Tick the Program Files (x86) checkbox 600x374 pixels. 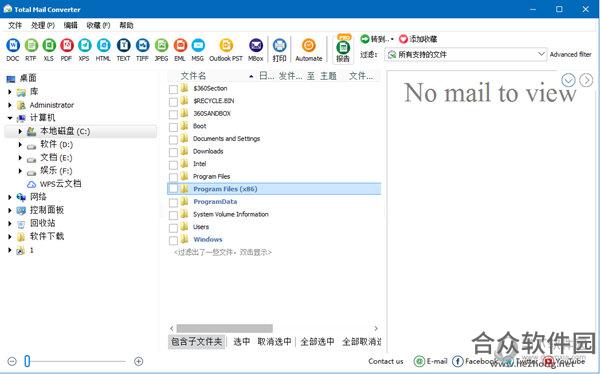point(173,189)
